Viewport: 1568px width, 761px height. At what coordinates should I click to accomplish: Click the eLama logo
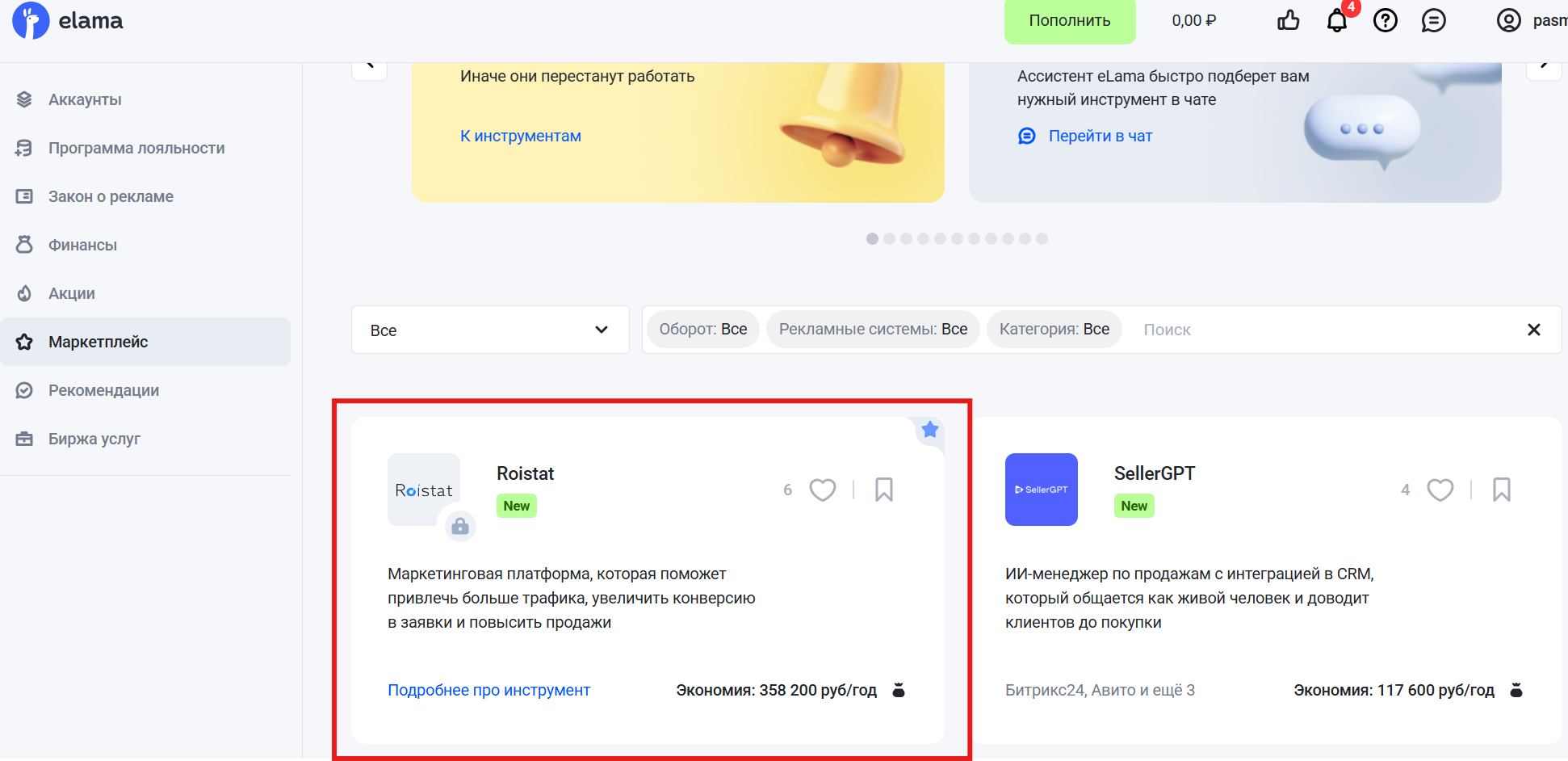[x=69, y=21]
